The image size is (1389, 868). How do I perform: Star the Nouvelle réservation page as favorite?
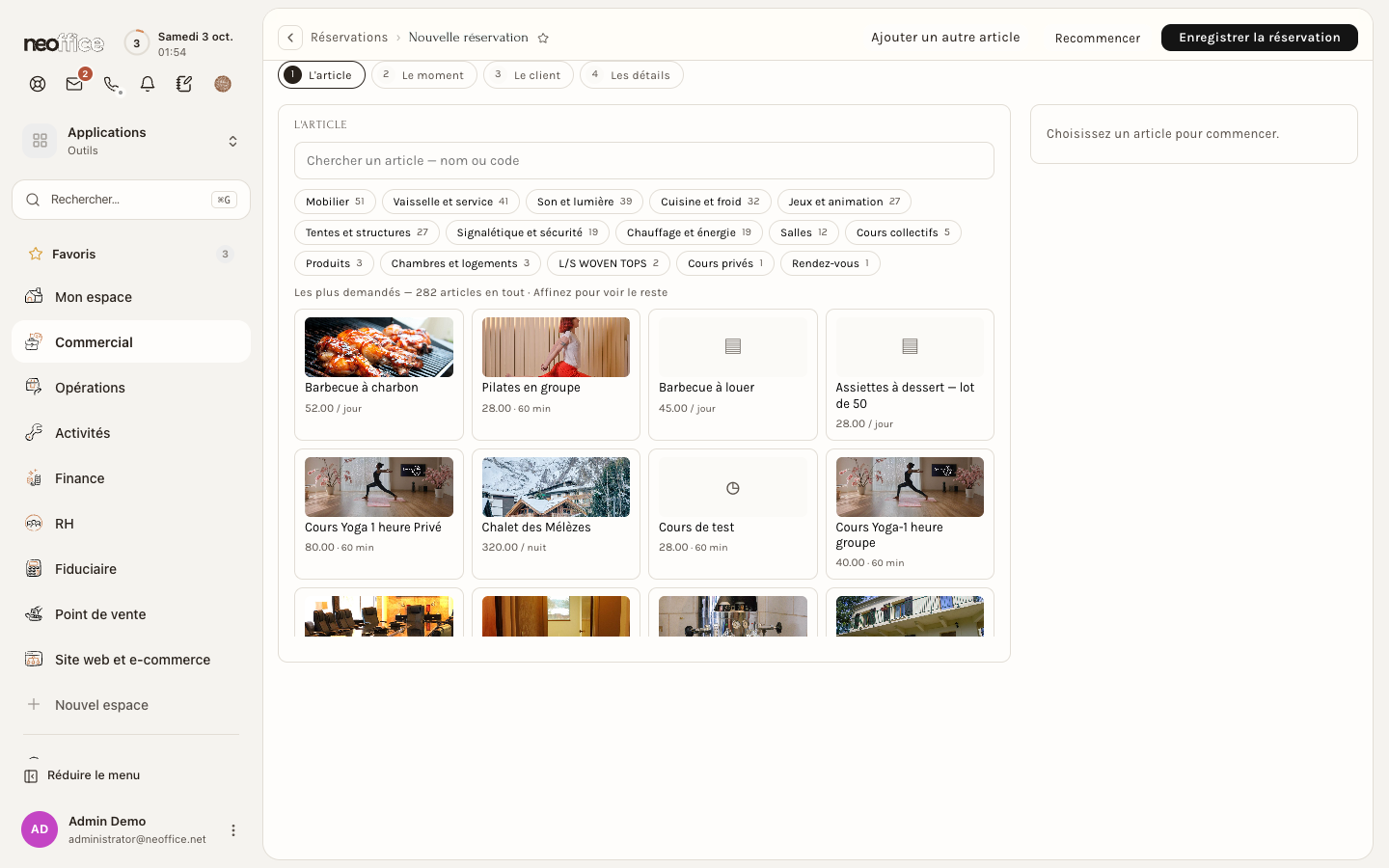[543, 38]
